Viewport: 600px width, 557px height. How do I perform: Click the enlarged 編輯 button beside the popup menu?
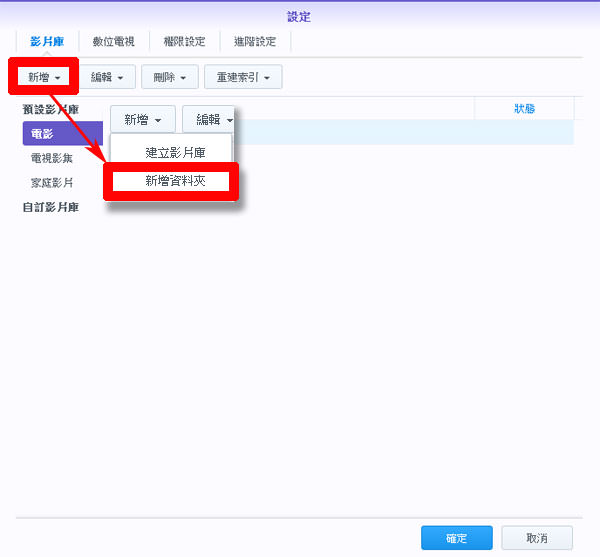[209, 119]
